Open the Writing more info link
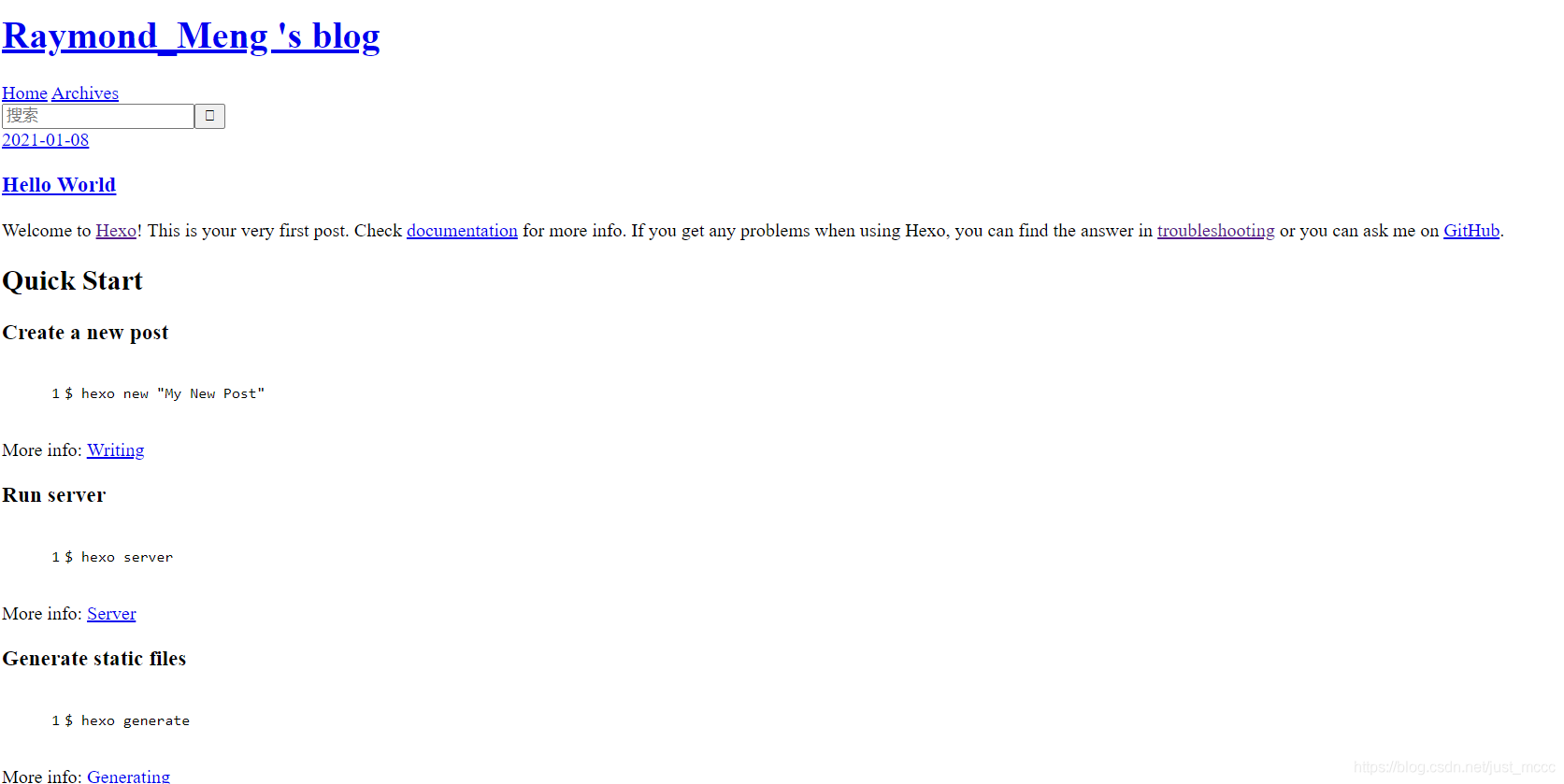The height and width of the screenshot is (784, 1564). point(116,450)
